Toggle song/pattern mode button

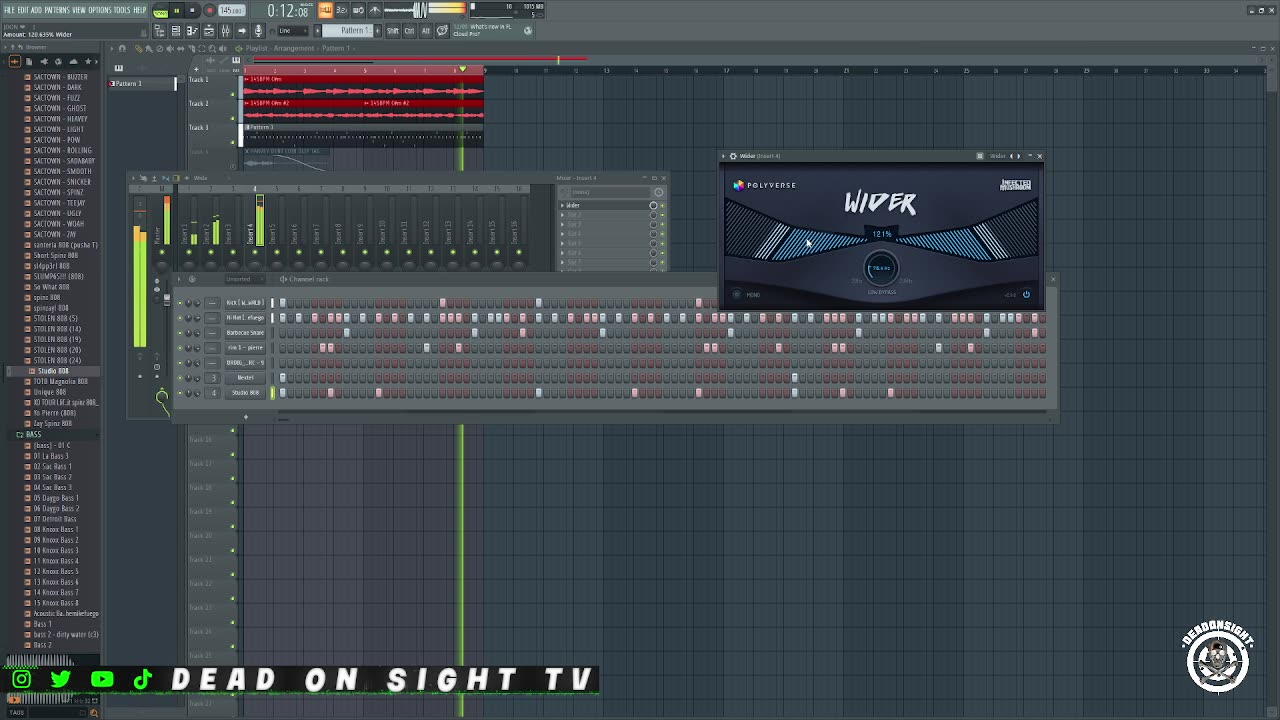tap(160, 11)
